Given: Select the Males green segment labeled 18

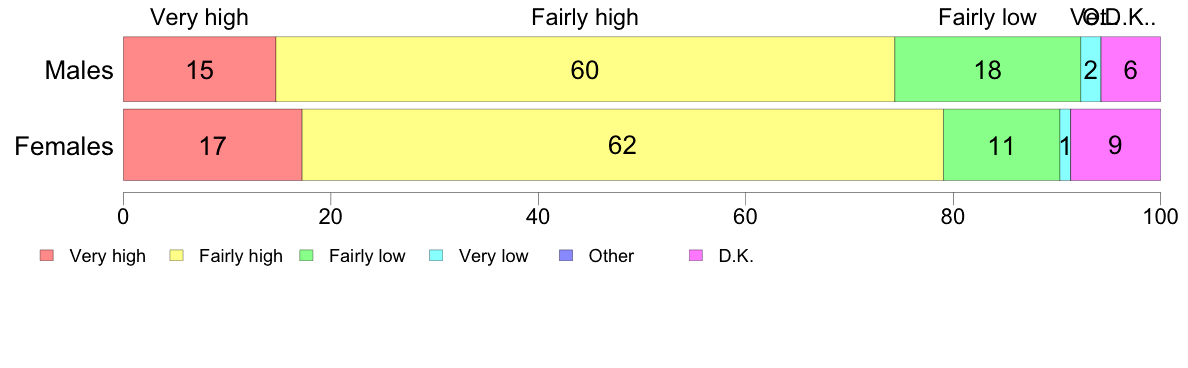Looking at the screenshot, I should pos(987,69).
